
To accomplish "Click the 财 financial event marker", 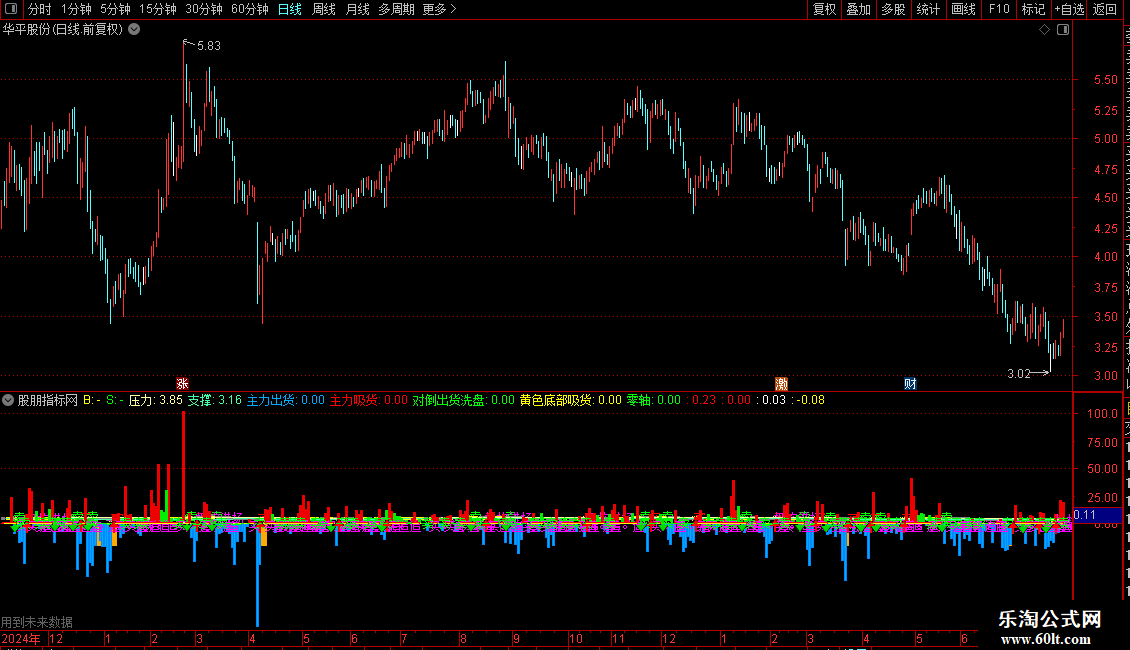I will coord(910,383).
